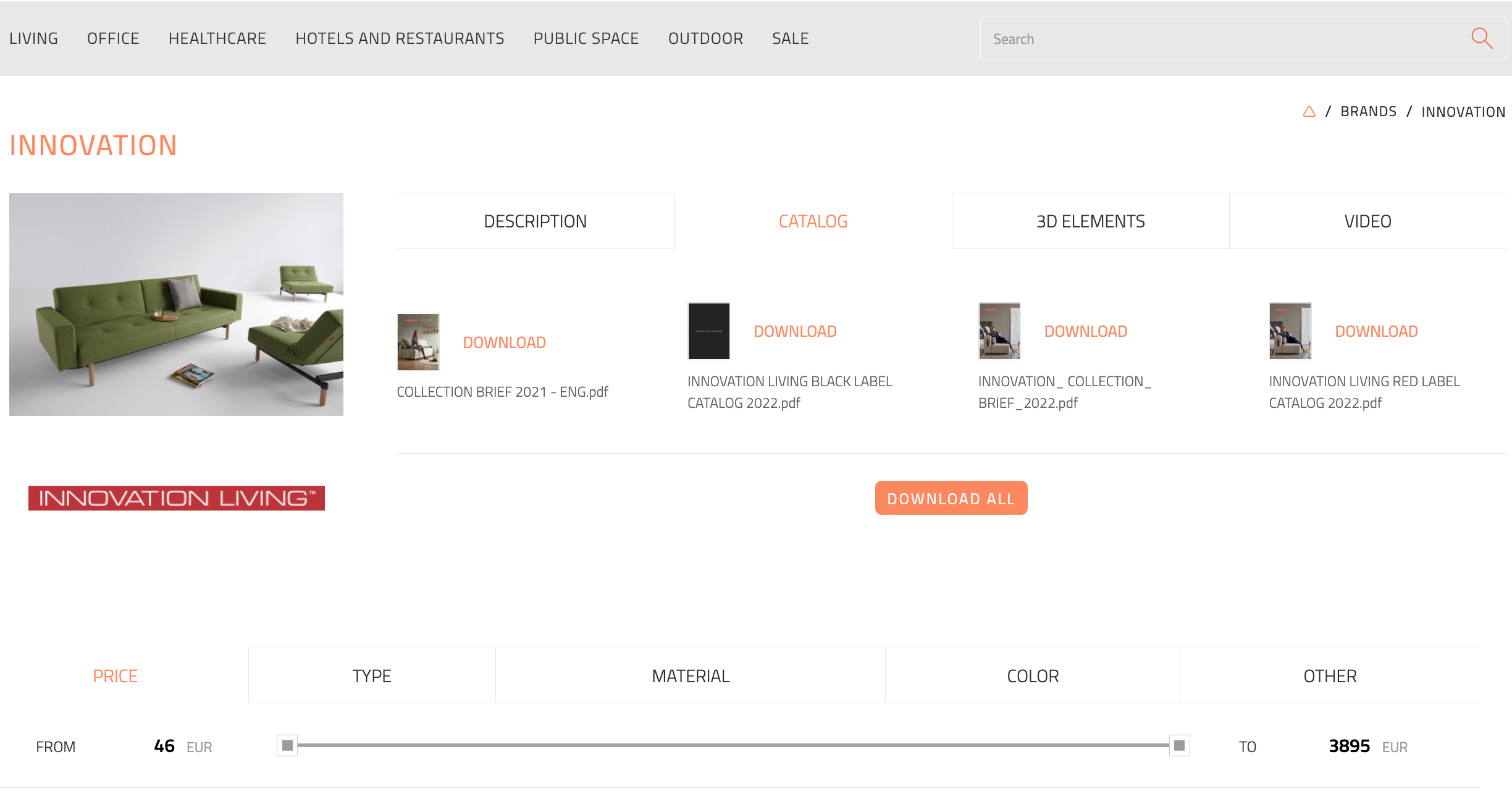
Task: Switch to the Description tab
Action: point(535,221)
